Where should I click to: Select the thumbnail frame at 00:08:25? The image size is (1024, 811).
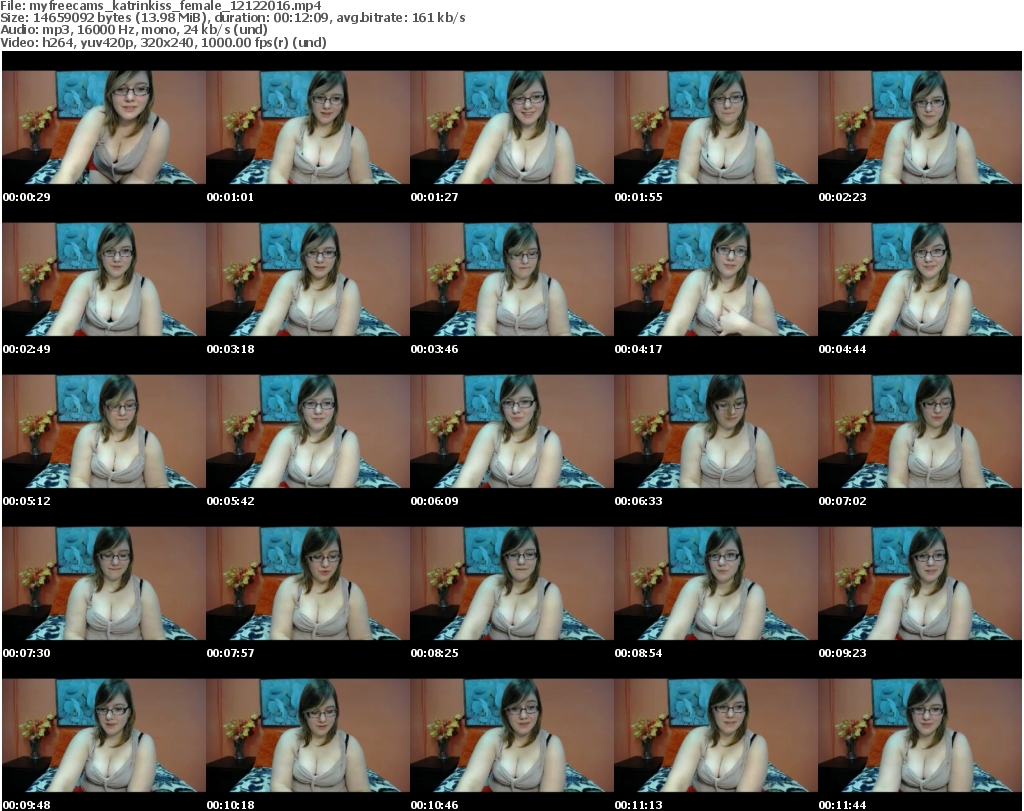pyautogui.click(x=512, y=583)
